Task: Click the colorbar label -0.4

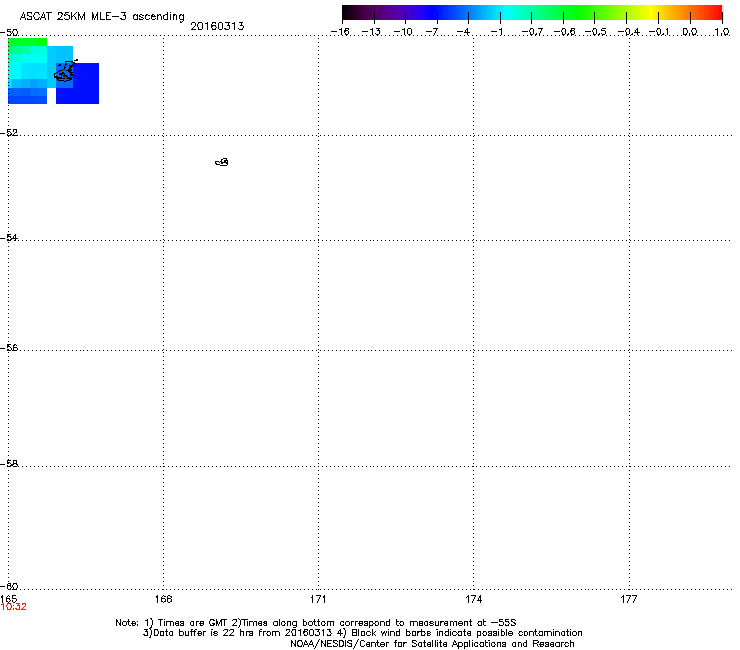Action: [629, 32]
